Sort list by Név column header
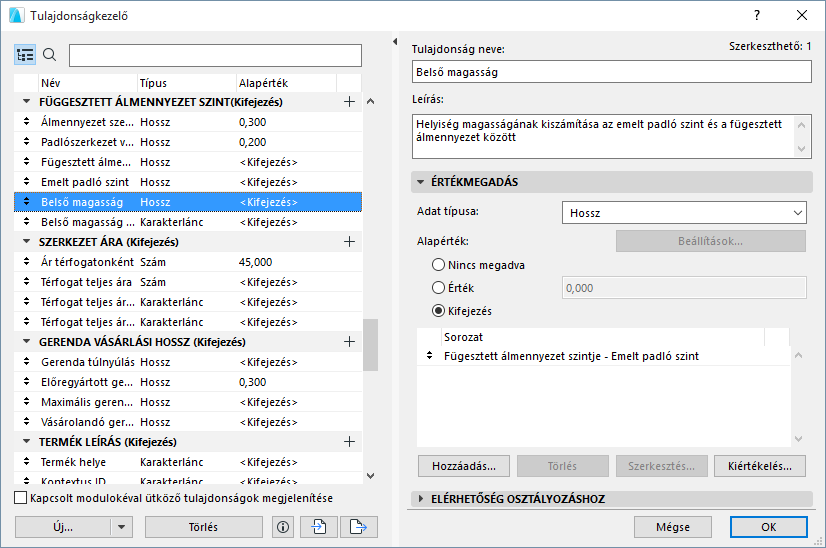 (88, 83)
